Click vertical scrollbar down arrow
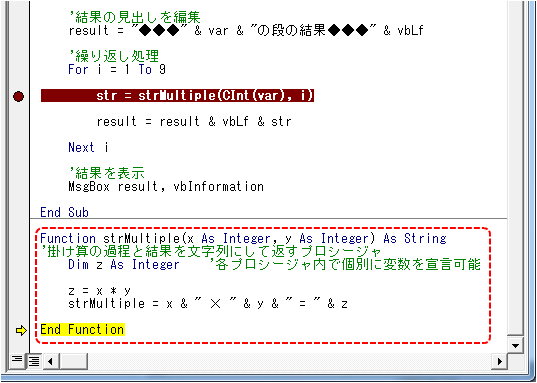The height and width of the screenshot is (383, 537). [515, 345]
